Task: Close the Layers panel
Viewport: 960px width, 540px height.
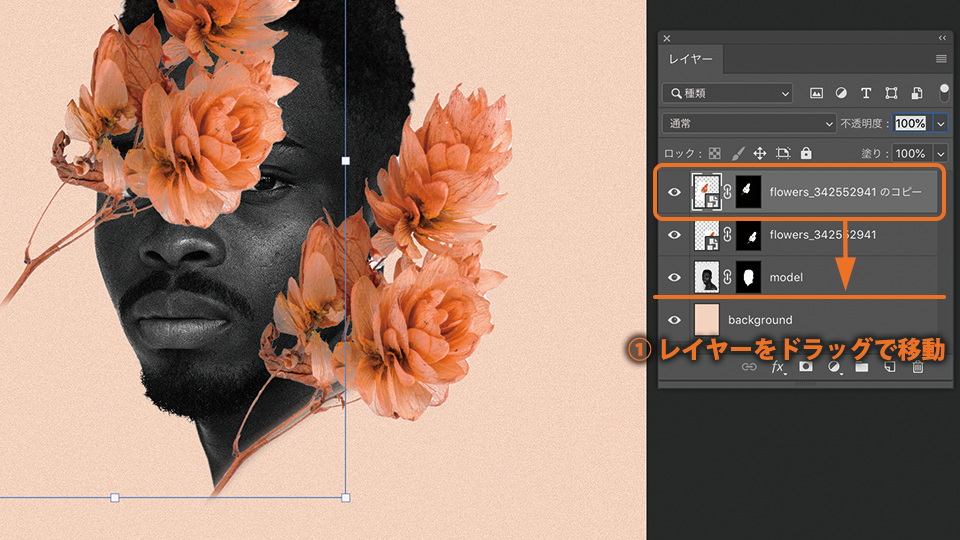Action: (667, 38)
